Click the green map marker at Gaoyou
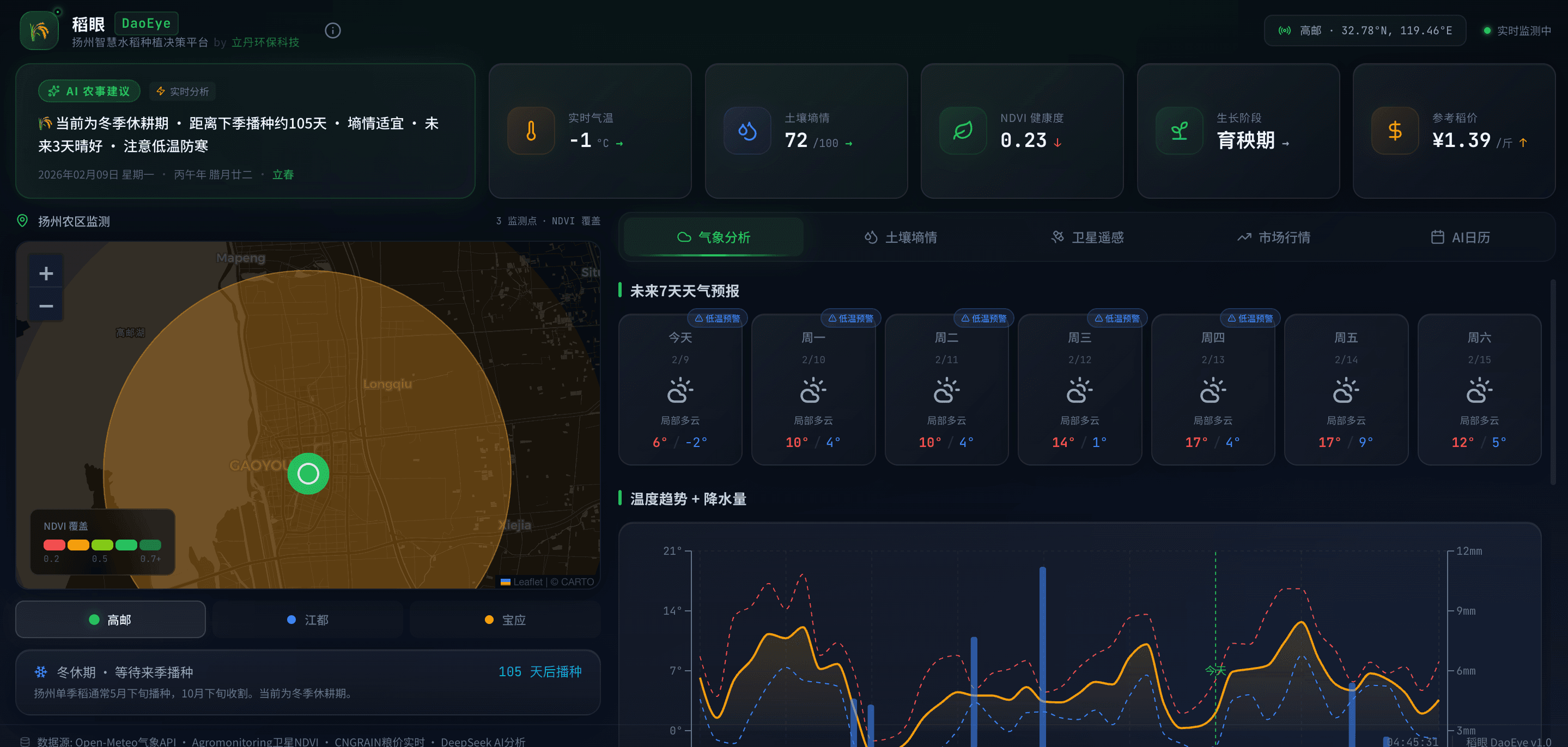Image resolution: width=1568 pixels, height=747 pixels. (308, 473)
